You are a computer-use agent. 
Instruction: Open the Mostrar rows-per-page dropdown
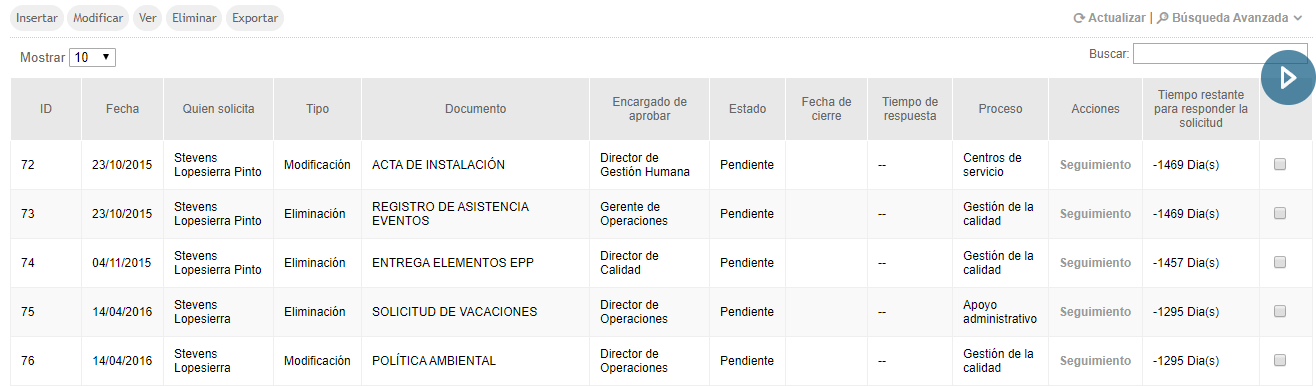pyautogui.click(x=92, y=58)
